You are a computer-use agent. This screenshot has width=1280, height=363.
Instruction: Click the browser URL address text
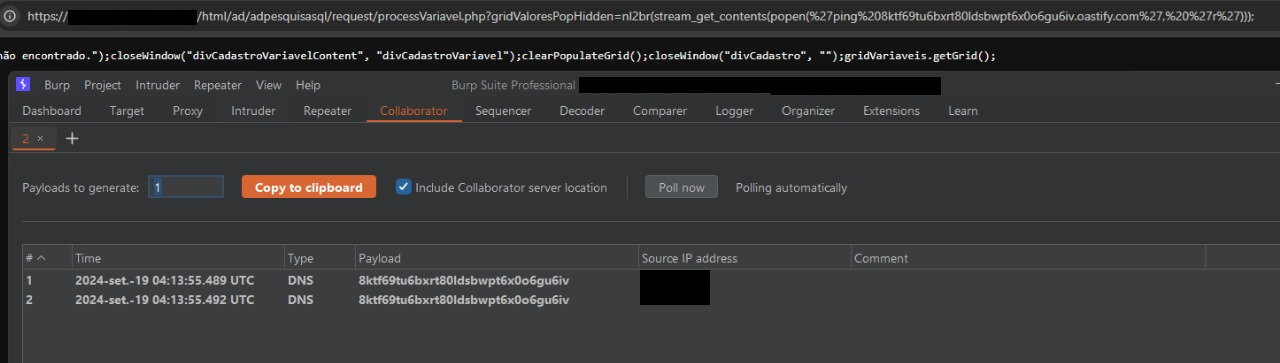640,16
